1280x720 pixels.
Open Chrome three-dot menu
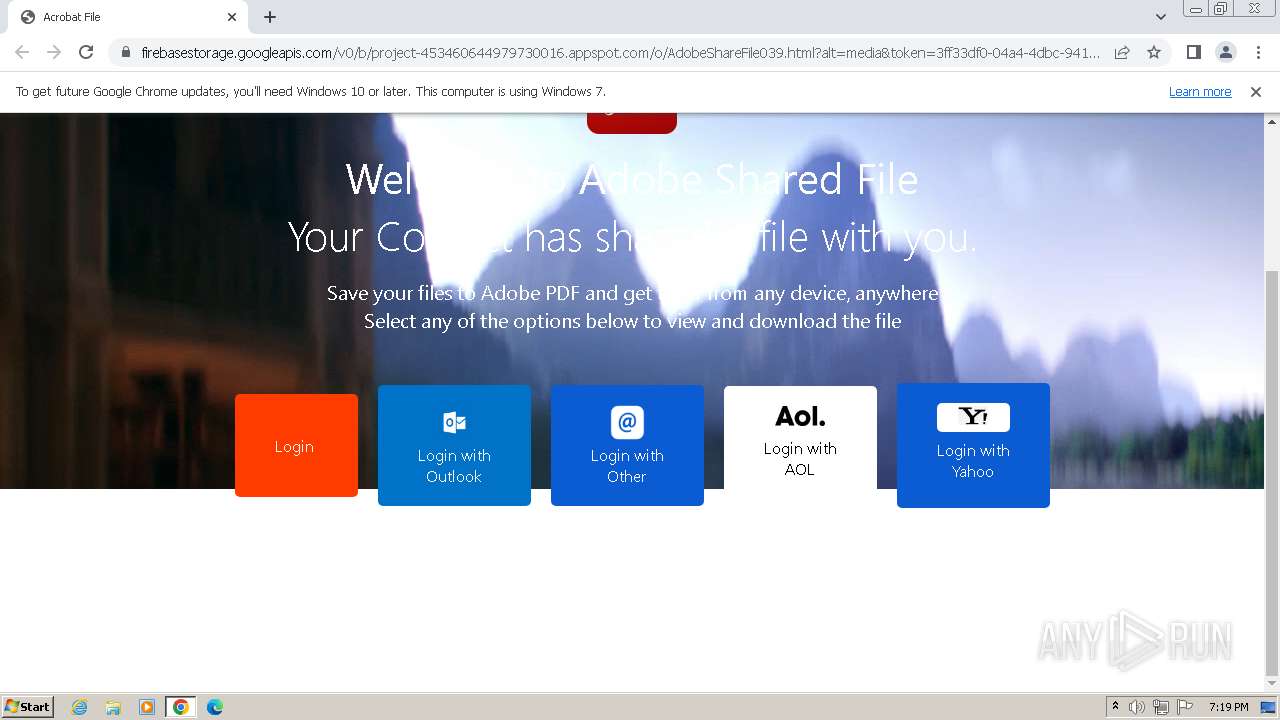tap(1258, 52)
